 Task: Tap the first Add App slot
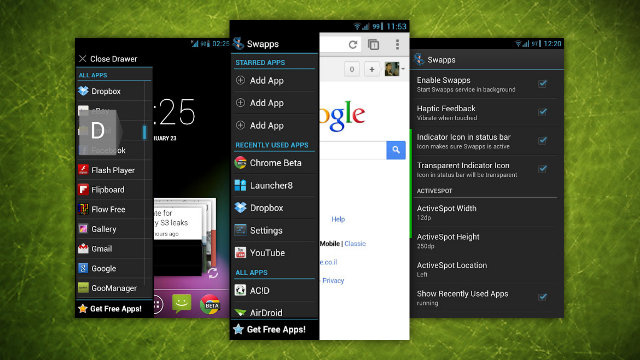(x=274, y=80)
